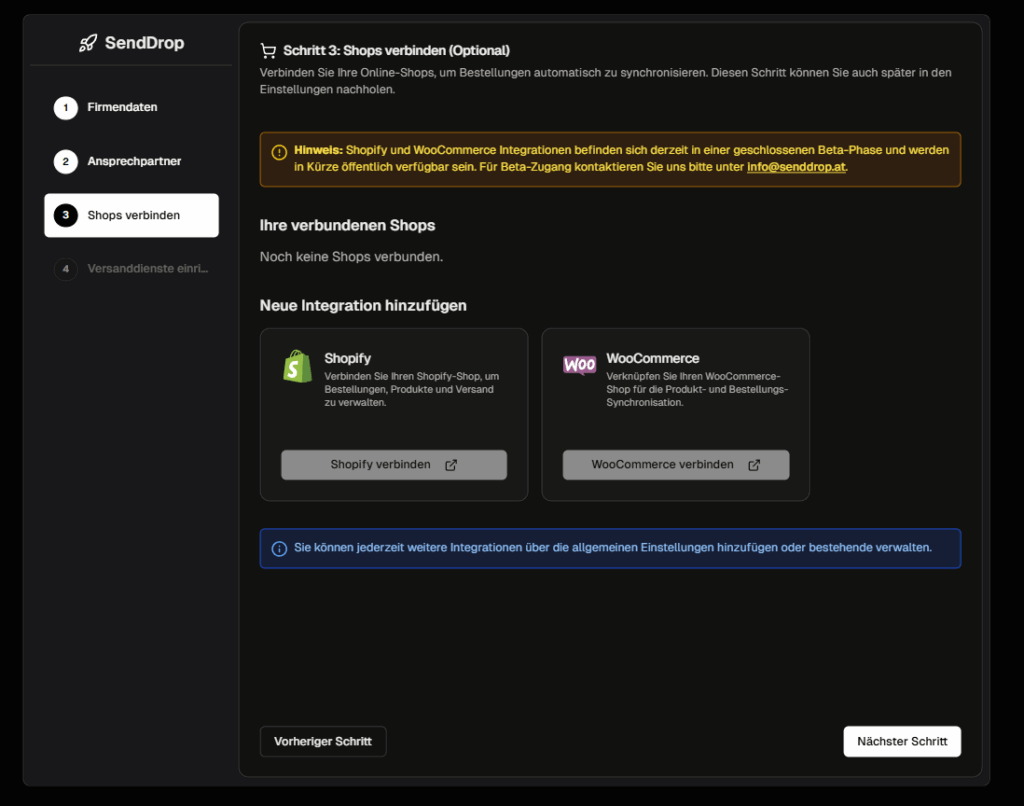1024x806 pixels.
Task: Click the info icon in the blue banner
Action: [279, 549]
